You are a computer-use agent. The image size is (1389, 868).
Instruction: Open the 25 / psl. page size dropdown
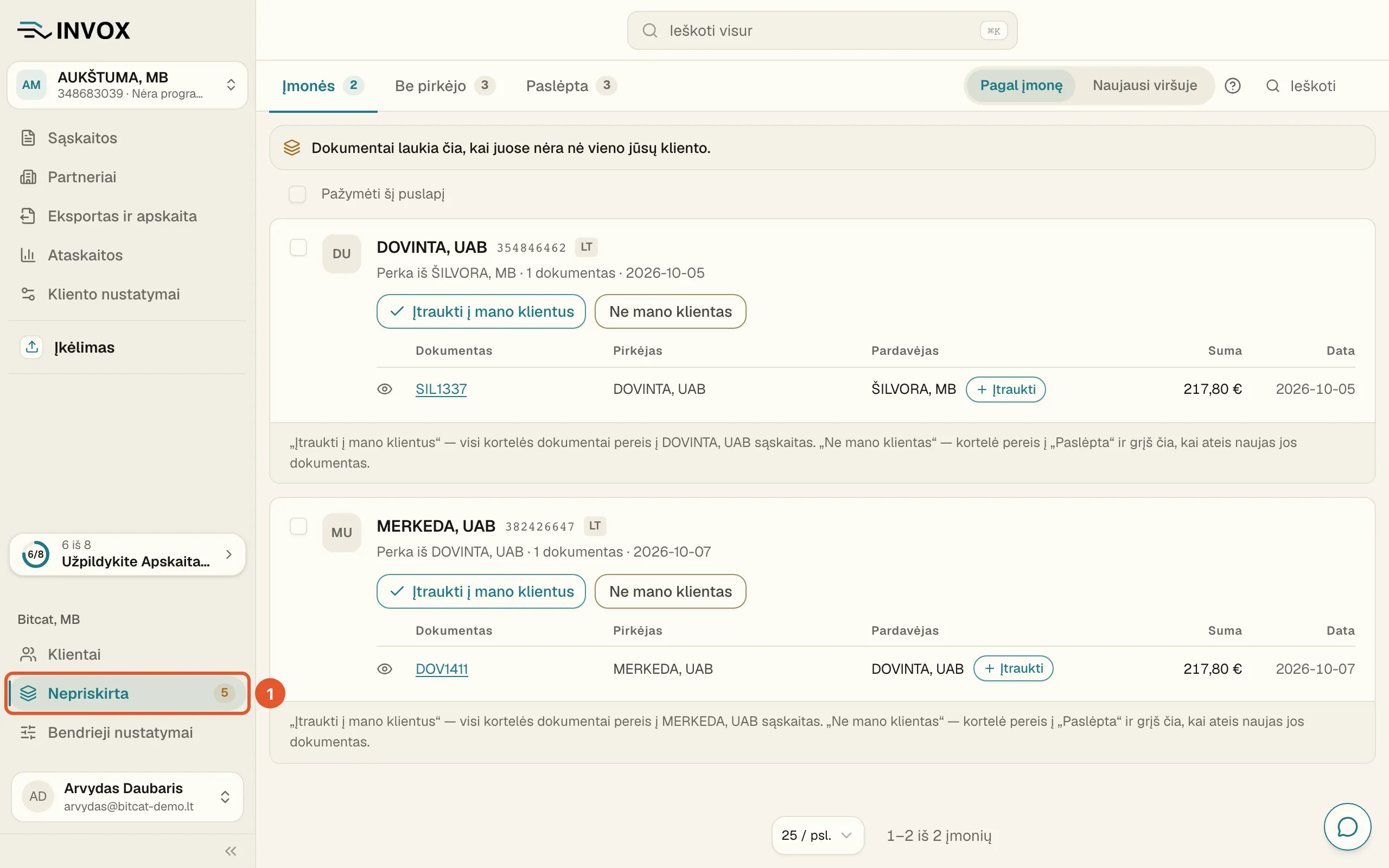(817, 835)
